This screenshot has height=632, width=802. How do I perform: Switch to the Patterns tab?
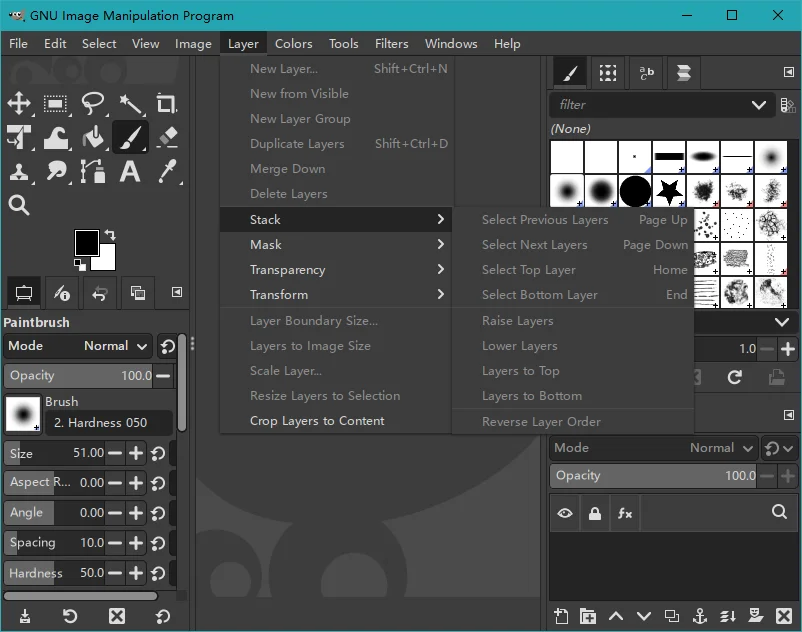608,73
